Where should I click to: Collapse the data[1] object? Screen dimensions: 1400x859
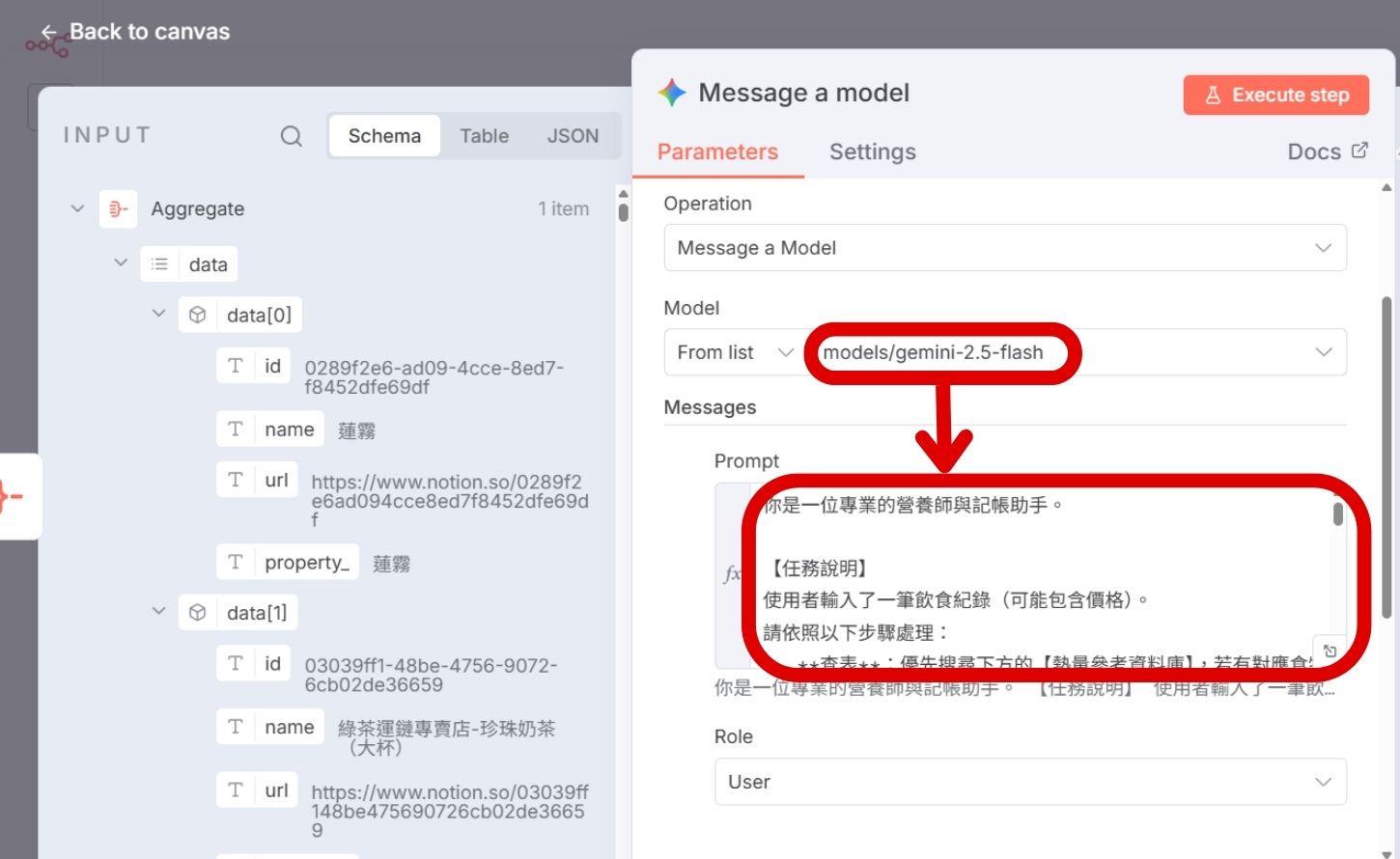[x=158, y=611]
